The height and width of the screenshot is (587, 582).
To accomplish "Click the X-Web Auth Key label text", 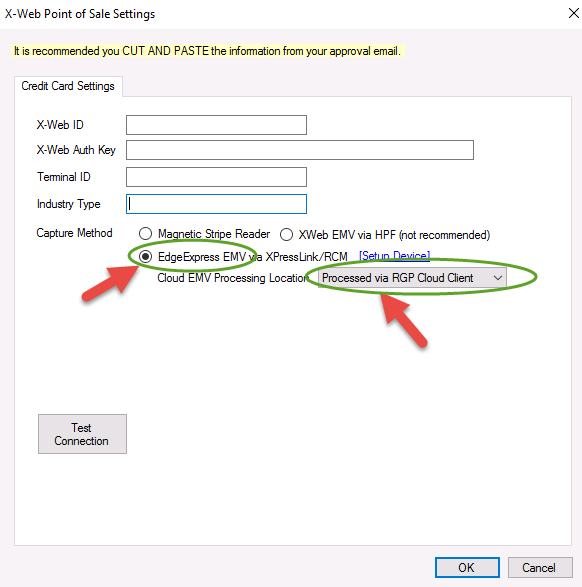I will tap(76, 150).
